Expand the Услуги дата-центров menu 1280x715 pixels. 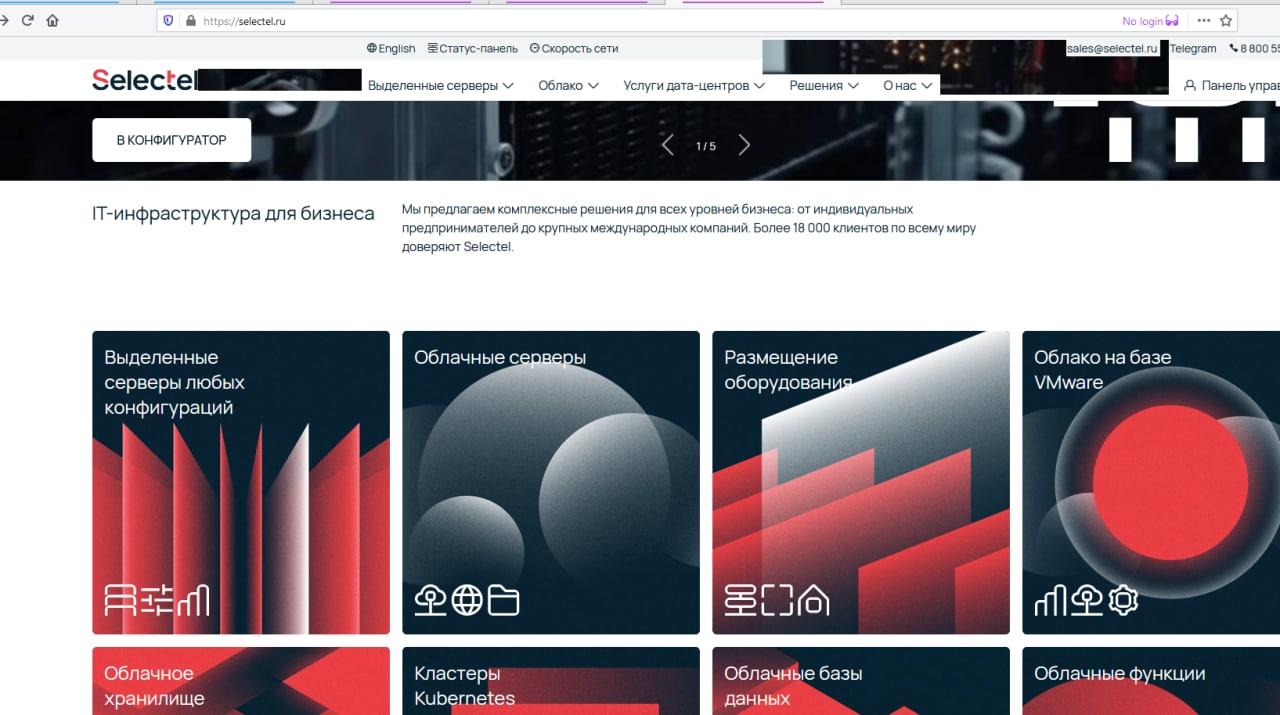point(694,86)
